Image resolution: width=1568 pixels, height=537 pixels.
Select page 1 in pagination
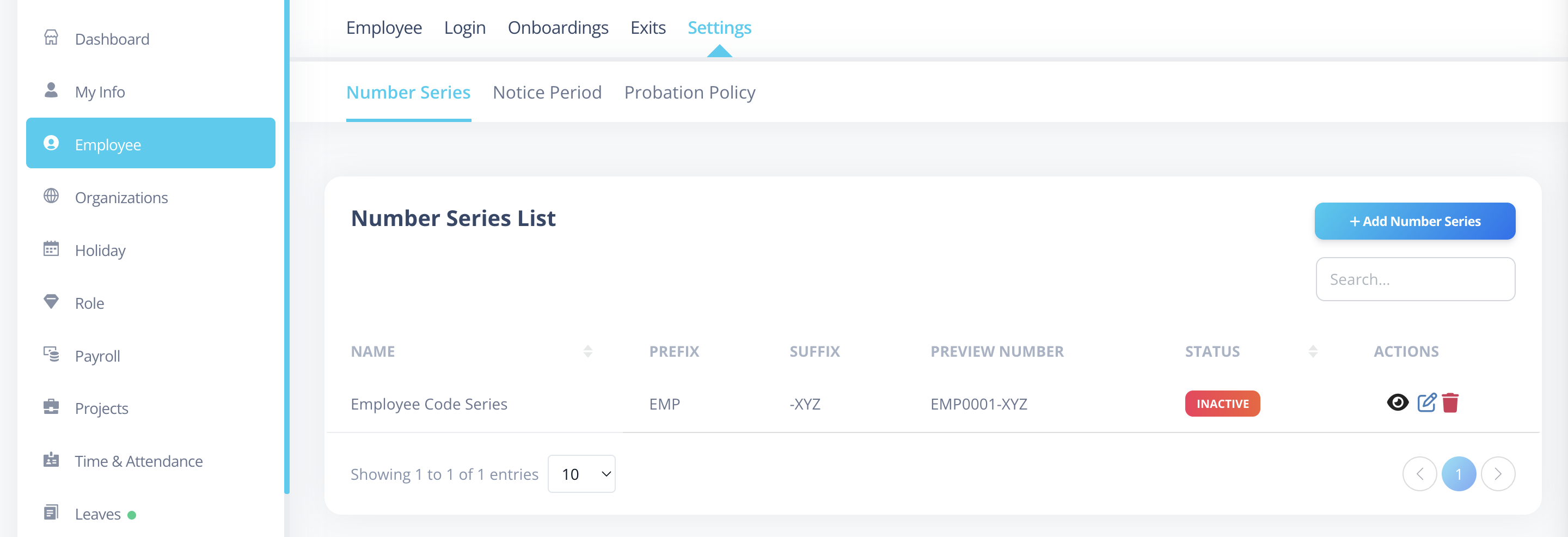(1459, 474)
